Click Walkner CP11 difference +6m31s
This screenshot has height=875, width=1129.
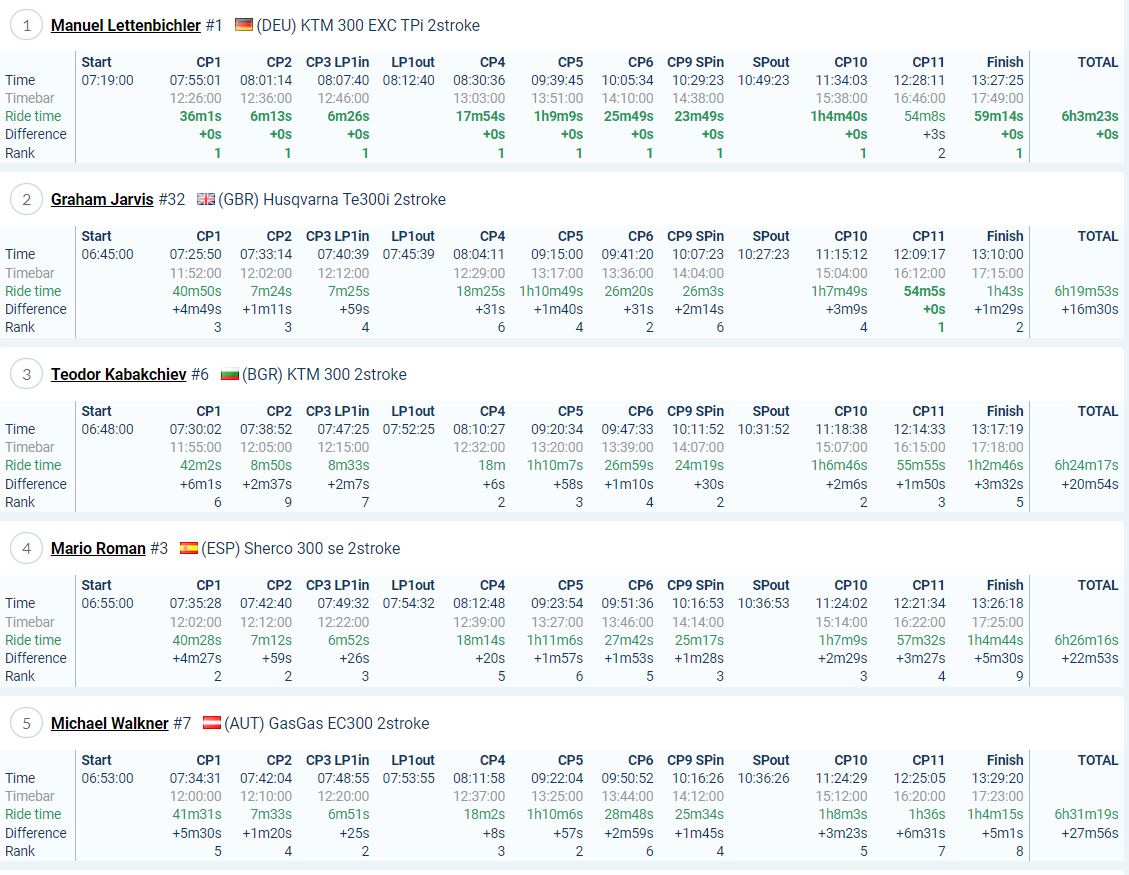[920, 833]
